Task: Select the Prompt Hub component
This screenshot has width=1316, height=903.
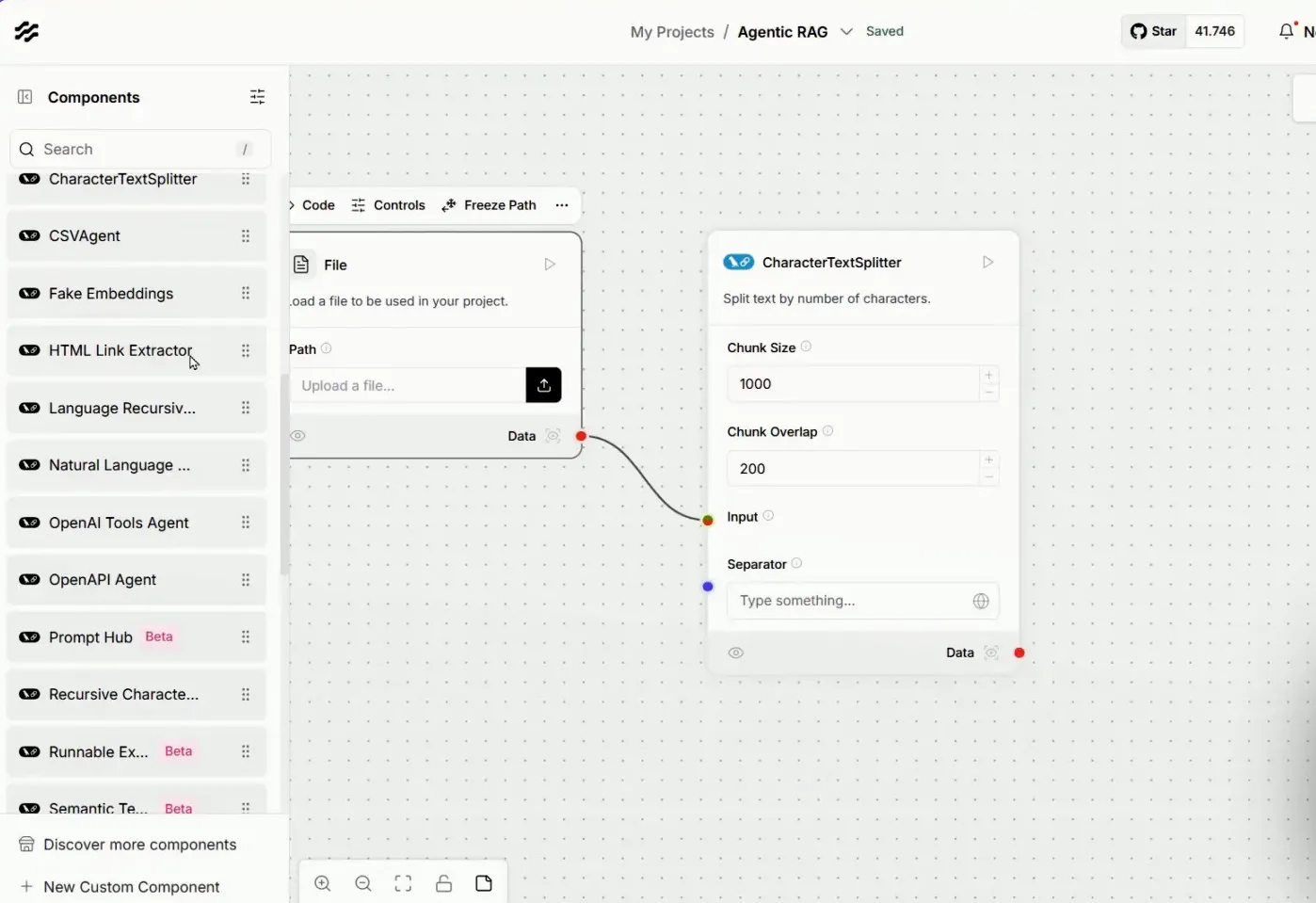Action: [x=136, y=637]
